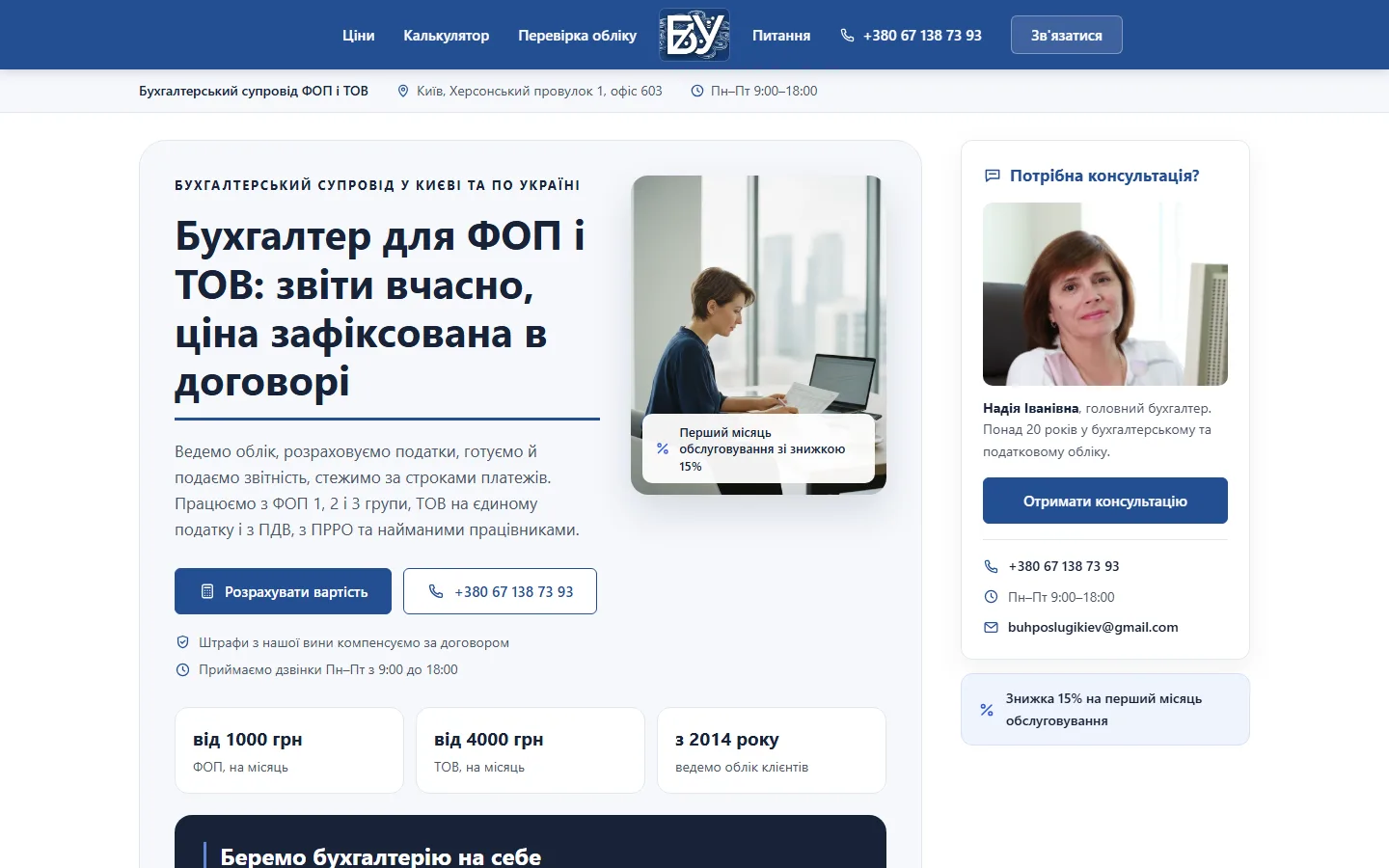The height and width of the screenshot is (868, 1389).
Task: Open the Питання navigation item
Action: [x=781, y=36]
